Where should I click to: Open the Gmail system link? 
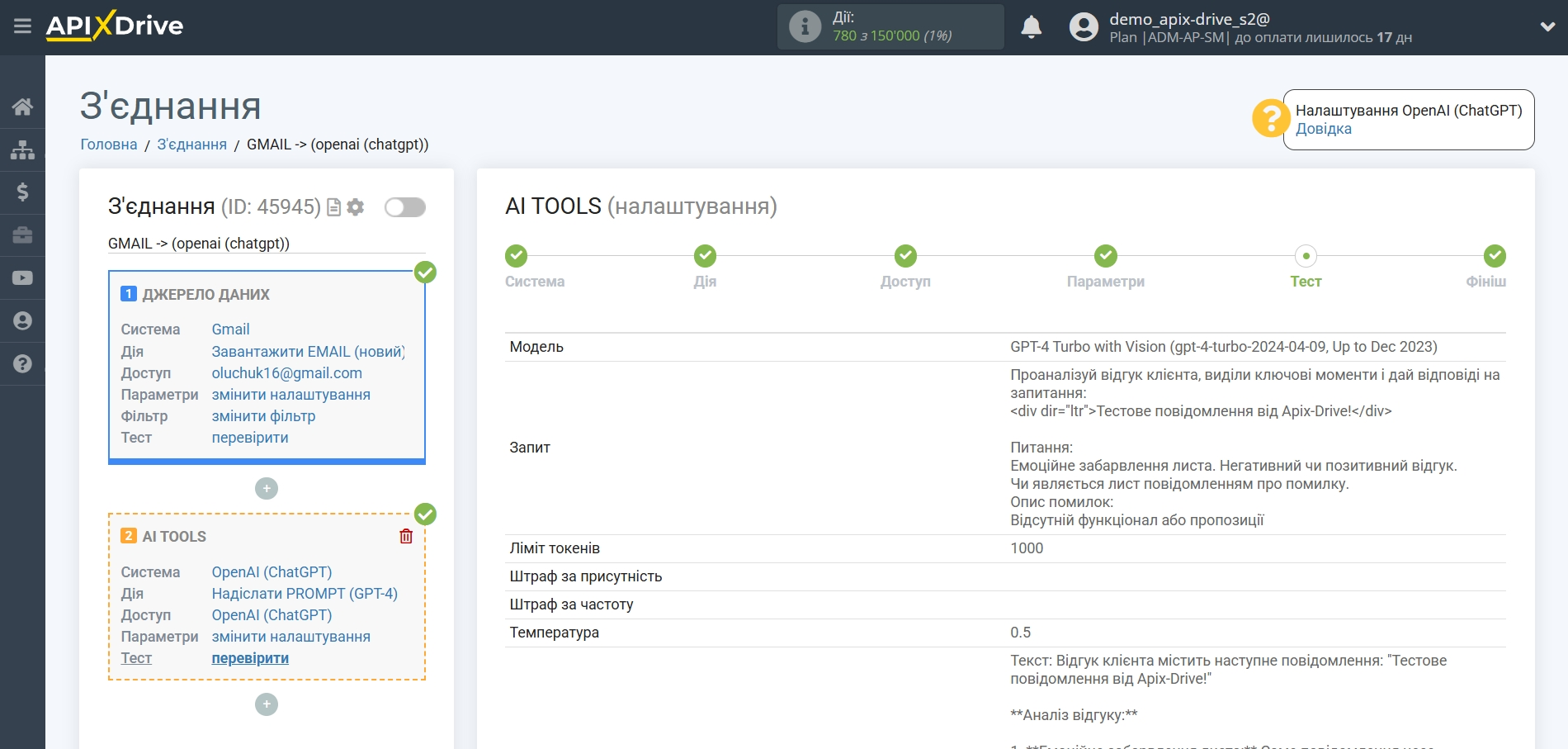230,329
